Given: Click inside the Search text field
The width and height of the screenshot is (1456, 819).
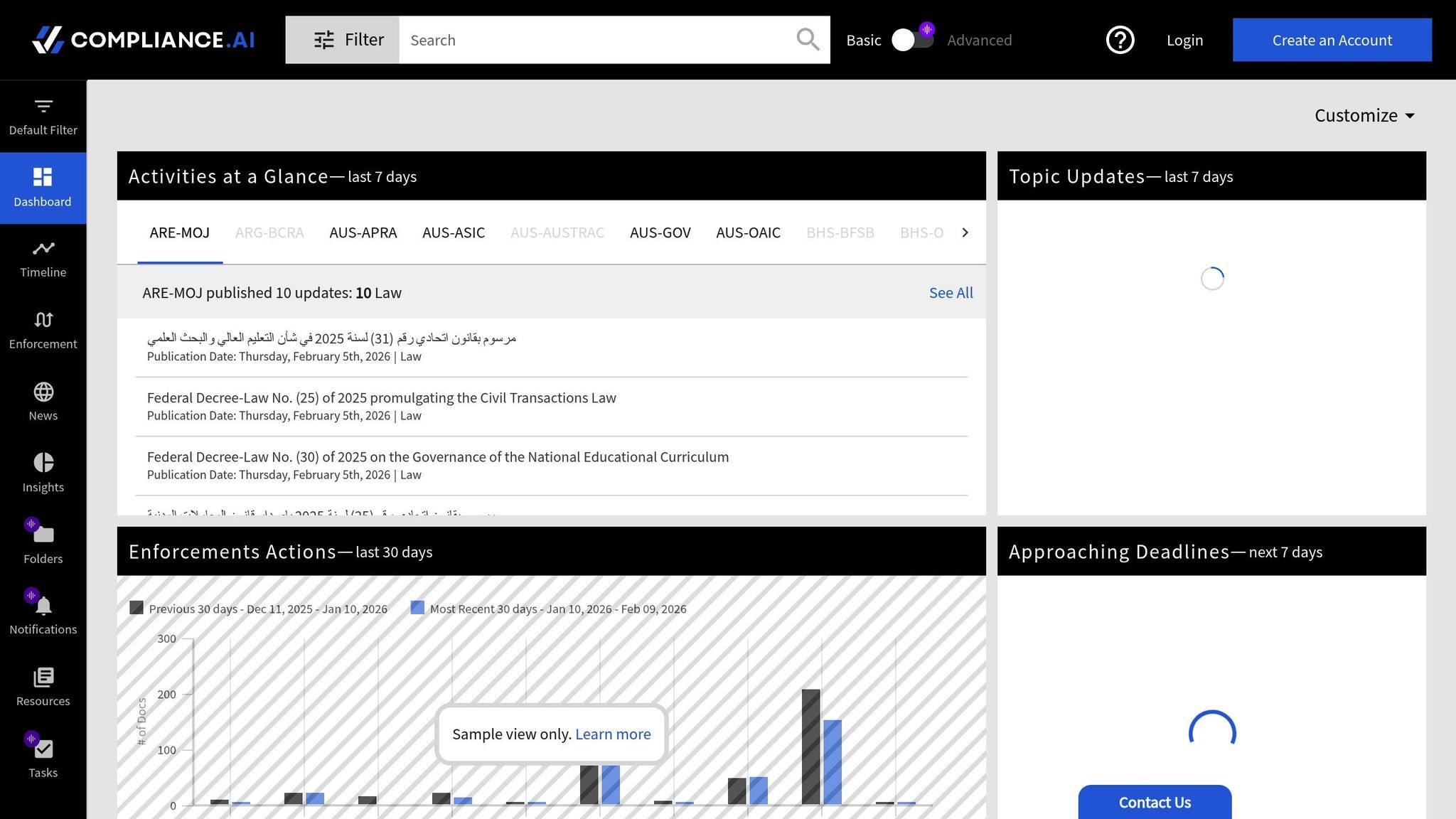Looking at the screenshot, I should 597,40.
